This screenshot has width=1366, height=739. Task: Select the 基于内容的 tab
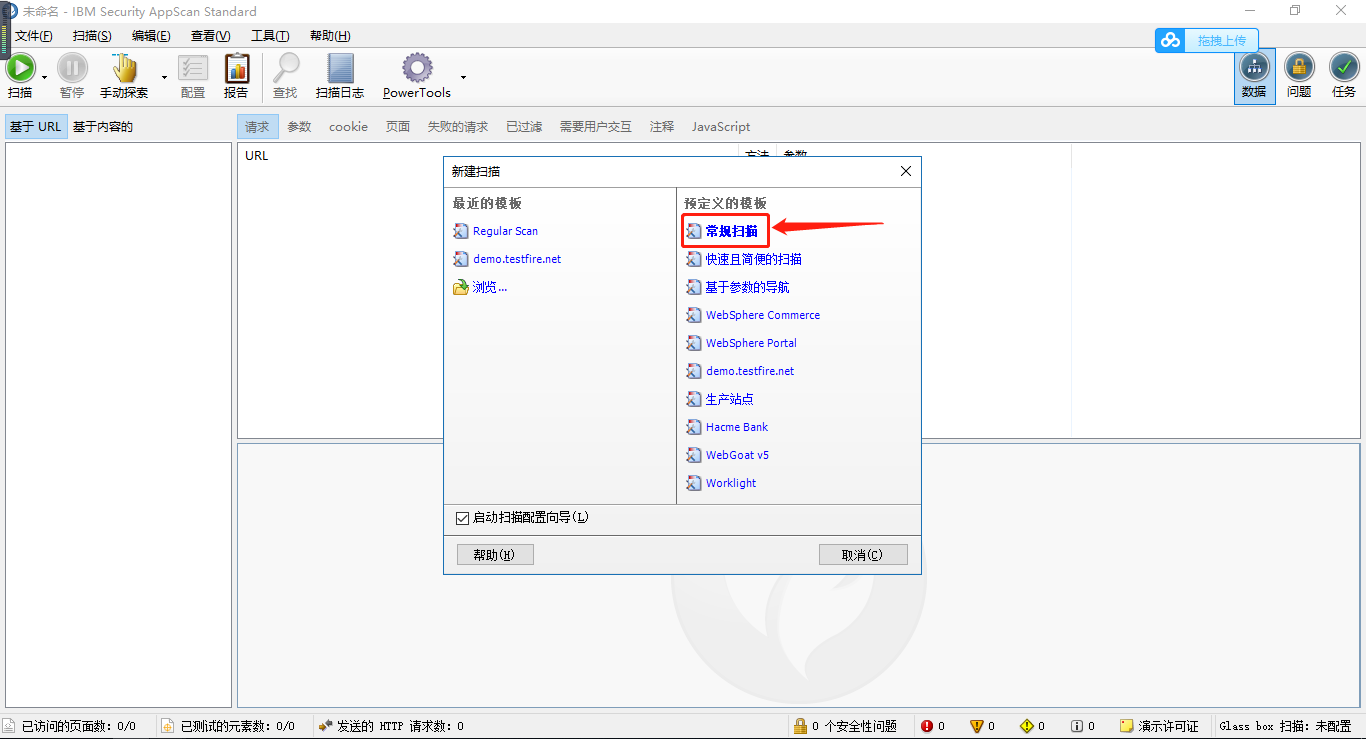[x=103, y=127]
